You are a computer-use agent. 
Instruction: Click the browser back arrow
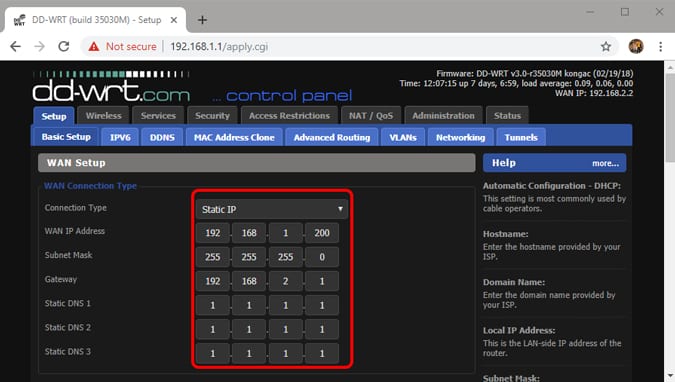(15, 47)
